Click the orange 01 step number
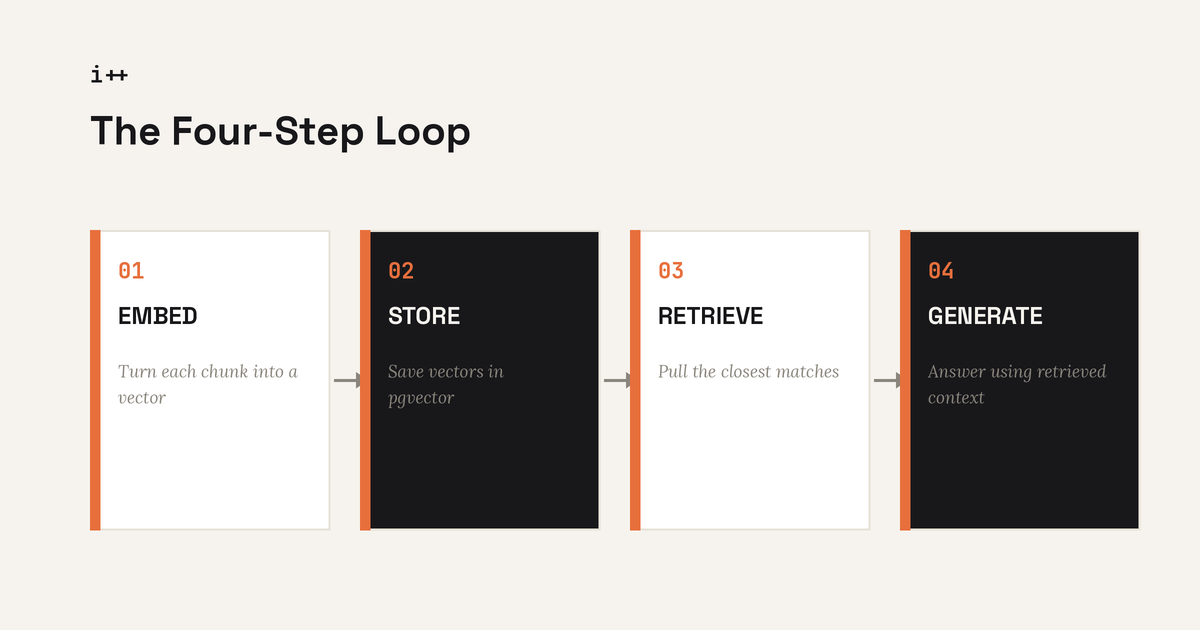 131,270
